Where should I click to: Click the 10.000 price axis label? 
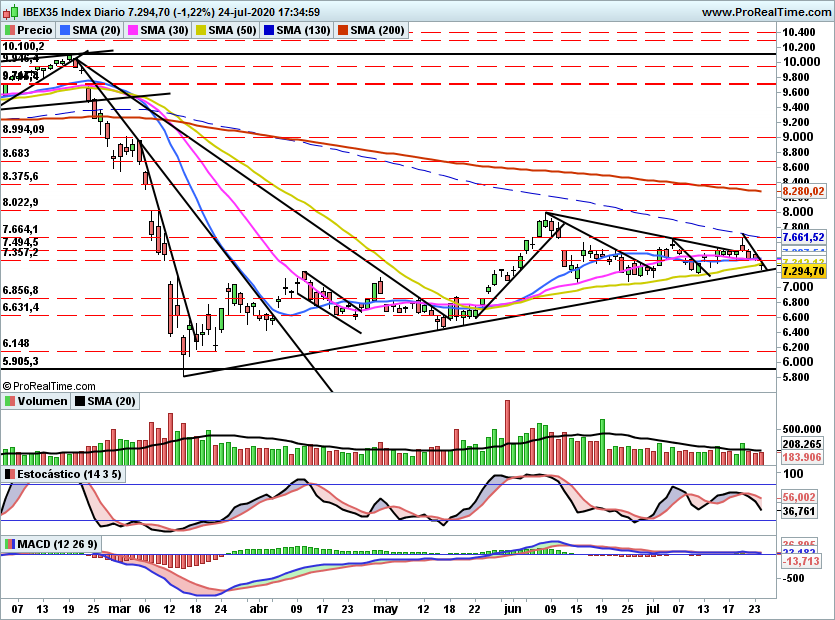tap(801, 62)
